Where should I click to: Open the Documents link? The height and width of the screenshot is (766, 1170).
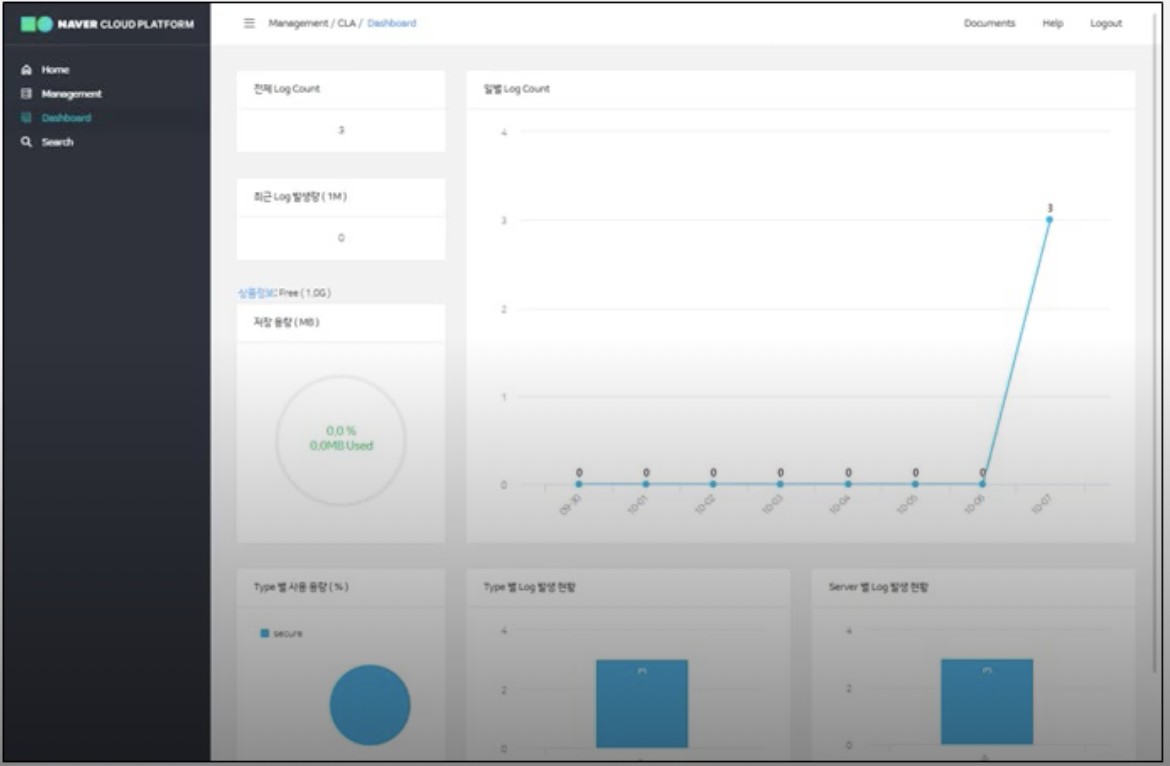click(989, 24)
